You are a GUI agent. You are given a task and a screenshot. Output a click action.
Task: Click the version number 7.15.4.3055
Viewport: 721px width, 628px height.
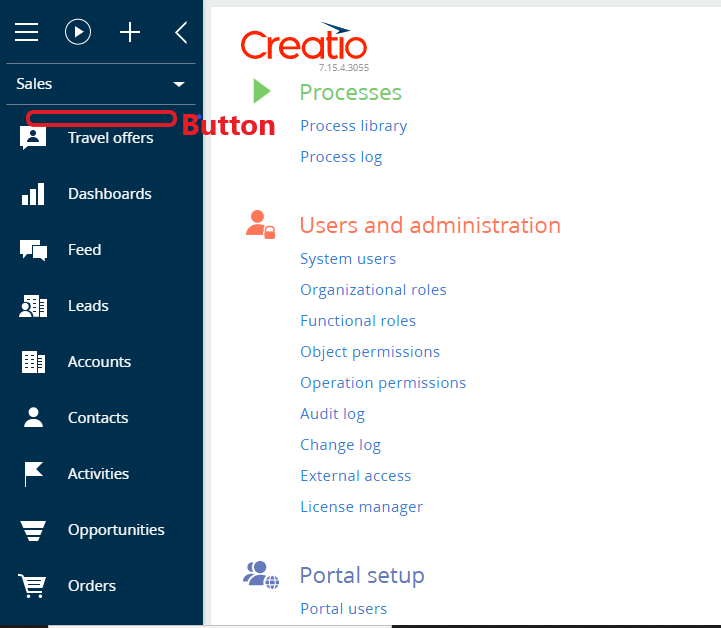[x=344, y=68]
